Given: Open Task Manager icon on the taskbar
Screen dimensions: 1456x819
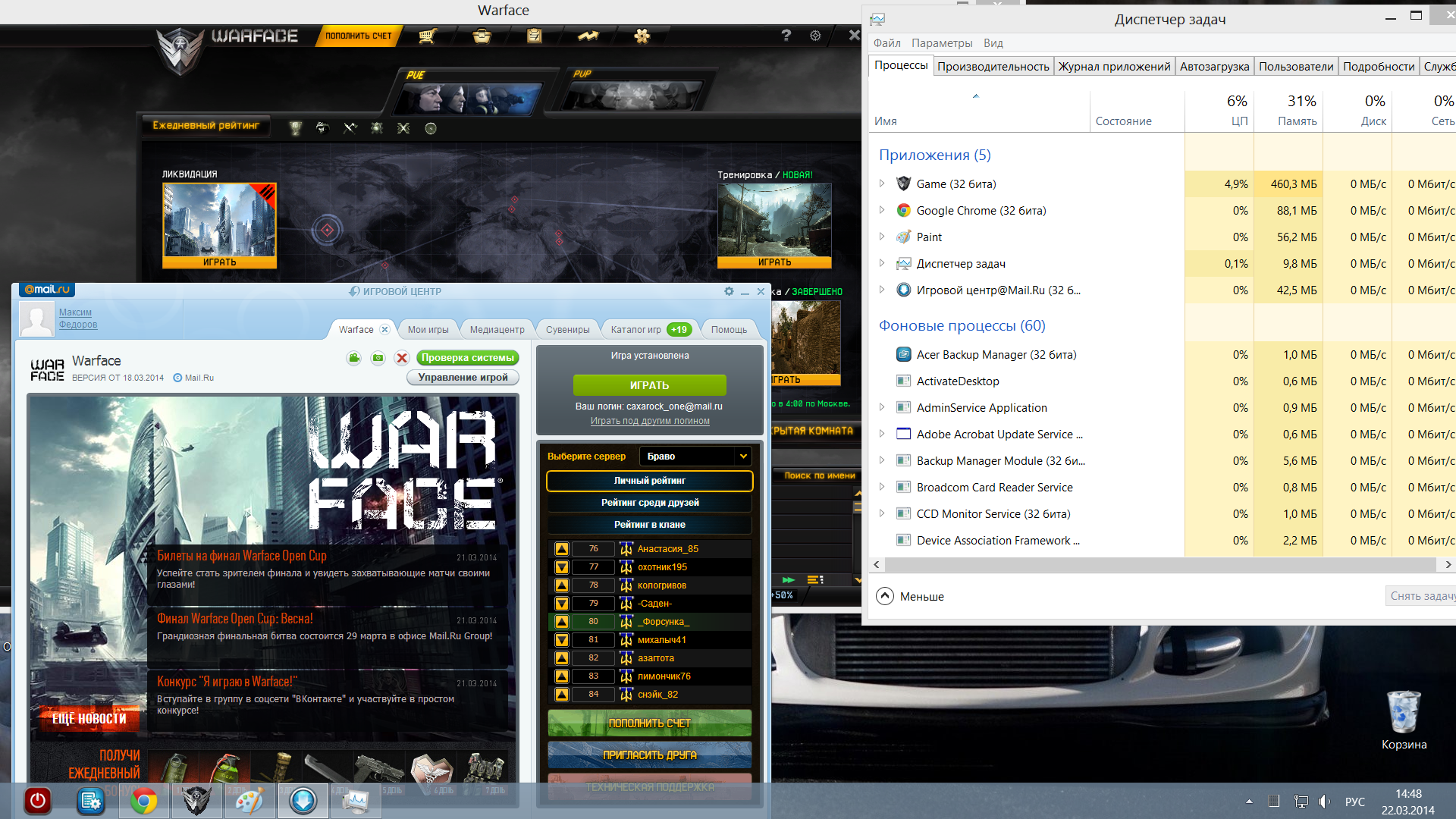Looking at the screenshot, I should click(356, 801).
